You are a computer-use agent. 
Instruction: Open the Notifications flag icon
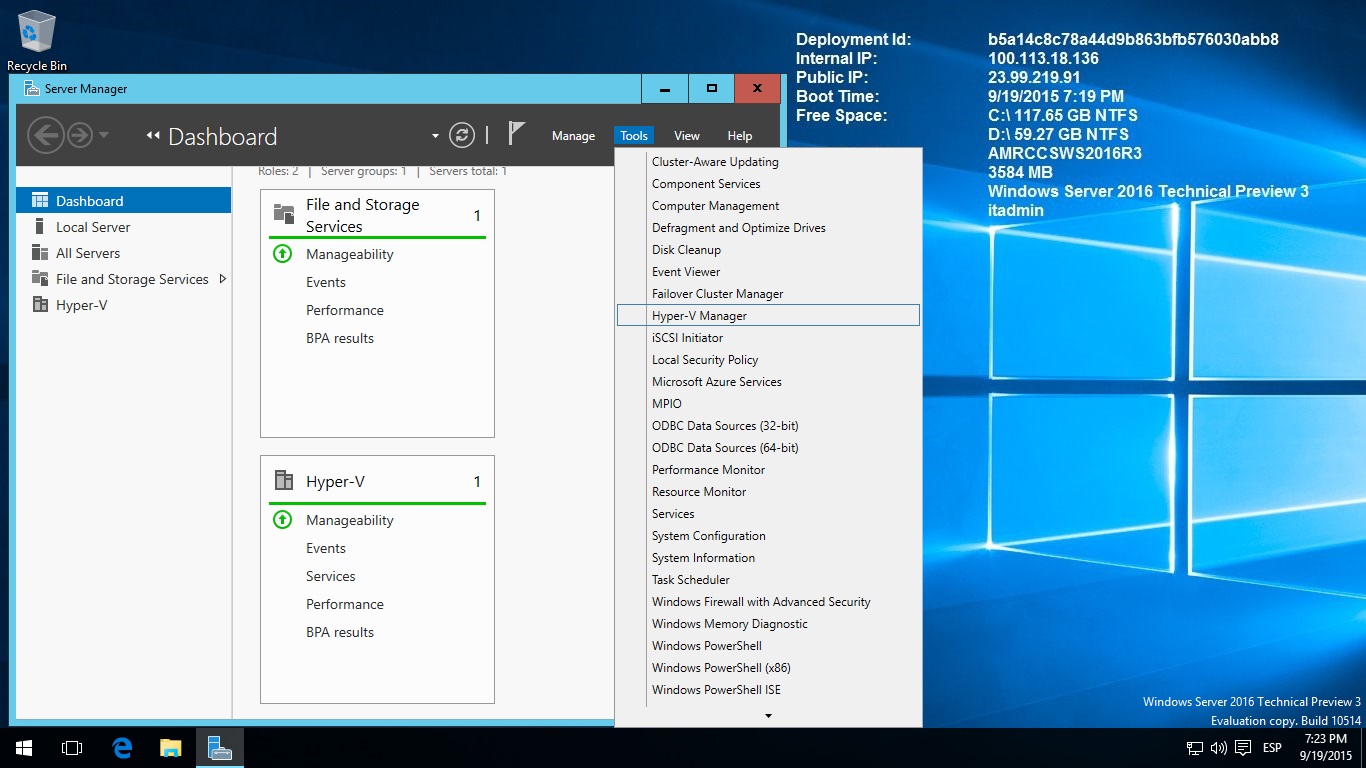pyautogui.click(x=516, y=134)
